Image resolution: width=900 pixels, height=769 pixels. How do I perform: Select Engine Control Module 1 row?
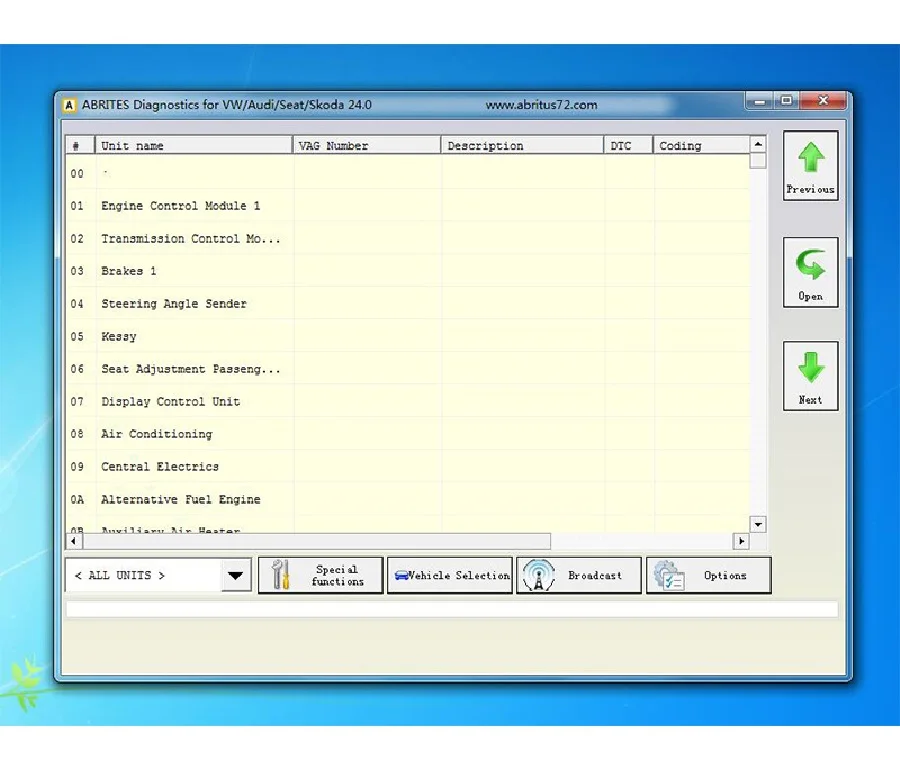click(408, 205)
